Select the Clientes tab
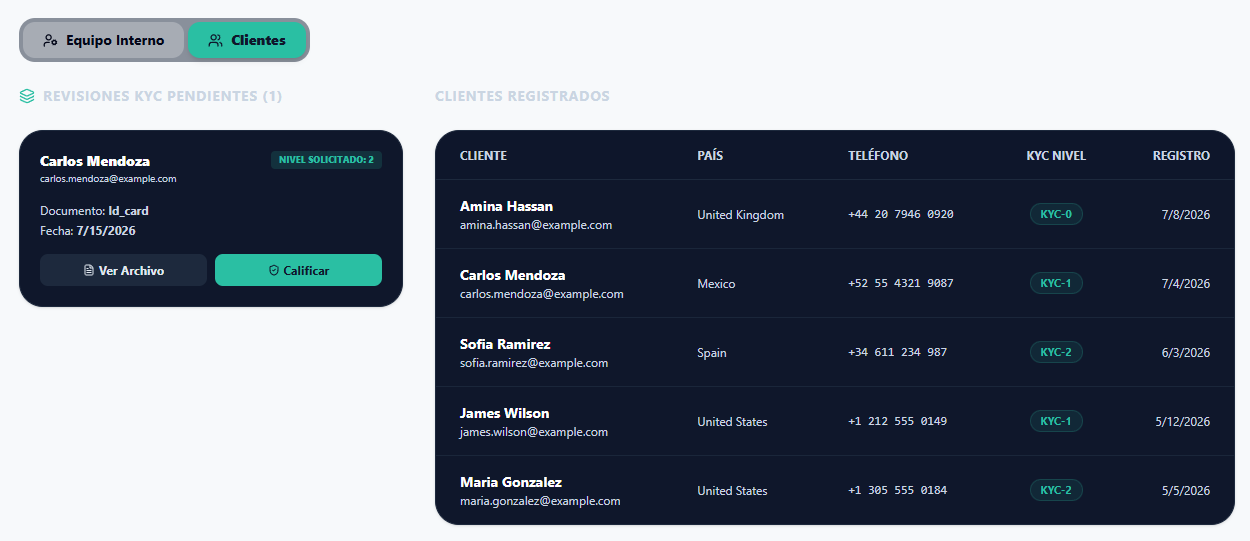This screenshot has width=1250, height=541. click(247, 40)
